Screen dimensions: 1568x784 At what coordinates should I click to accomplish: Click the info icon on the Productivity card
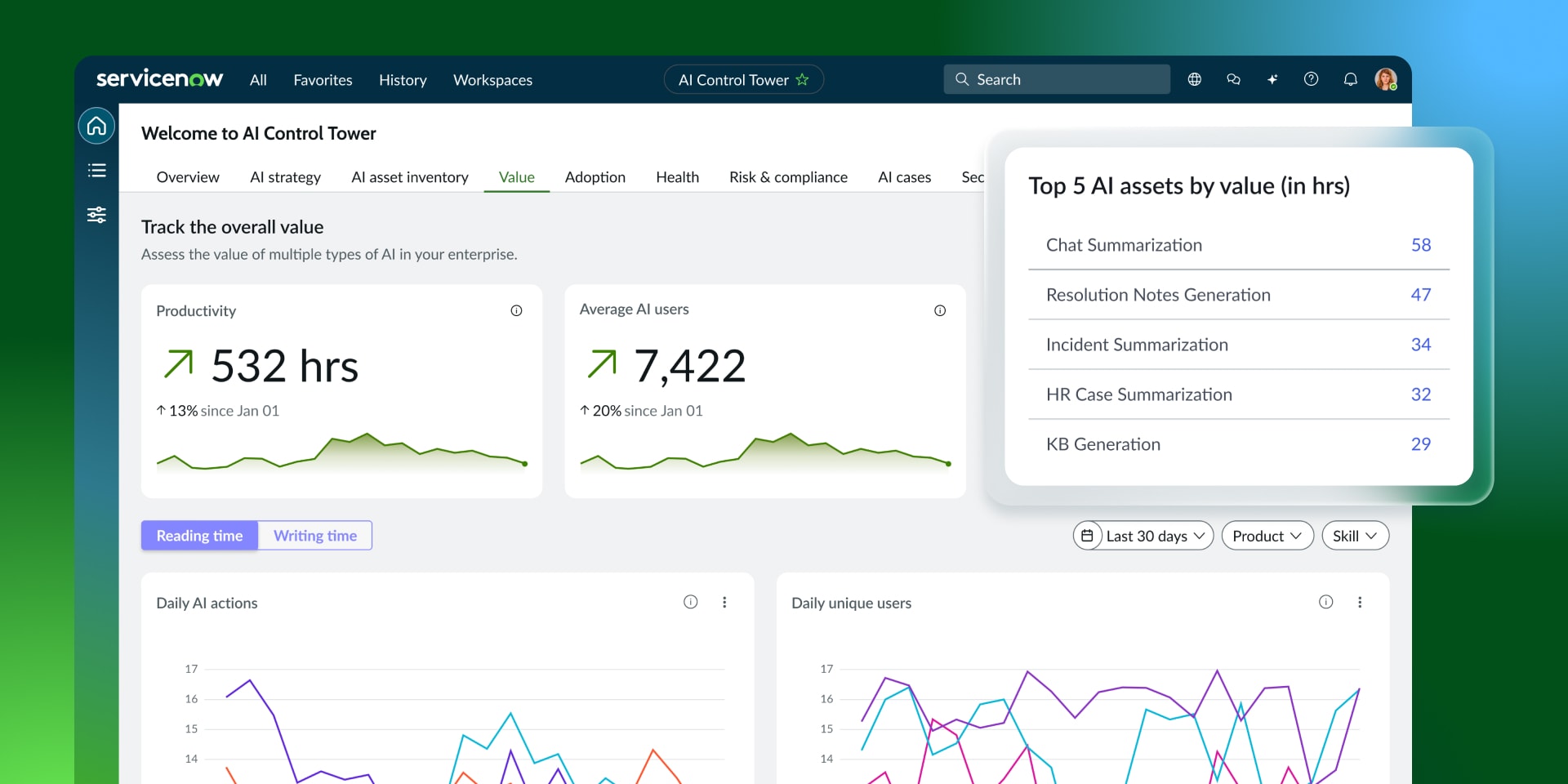click(516, 310)
